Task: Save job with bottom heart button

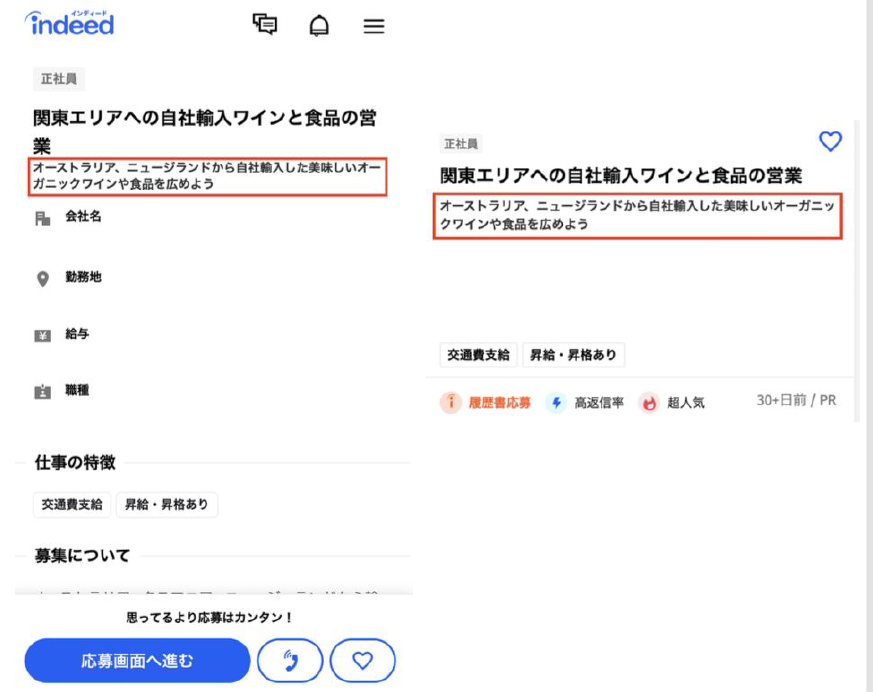Action: [x=362, y=661]
